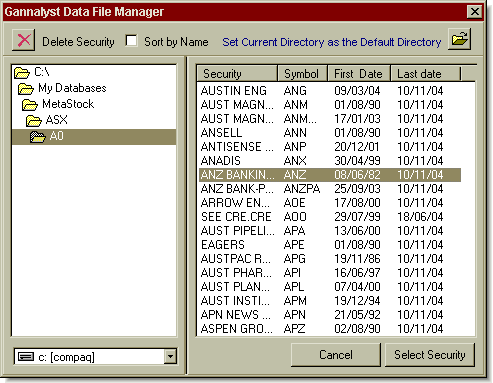This screenshot has width=493, height=383.
Task: Click Set Current Directory as Default link
Action: tap(332, 42)
